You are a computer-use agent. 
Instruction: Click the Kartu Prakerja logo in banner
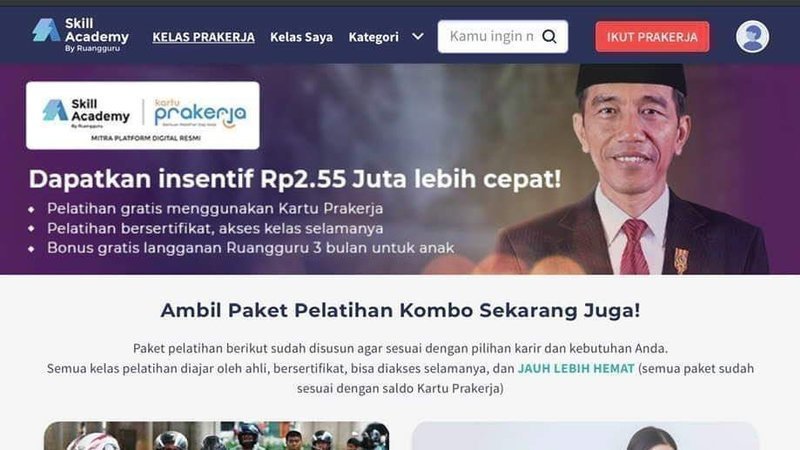point(200,113)
